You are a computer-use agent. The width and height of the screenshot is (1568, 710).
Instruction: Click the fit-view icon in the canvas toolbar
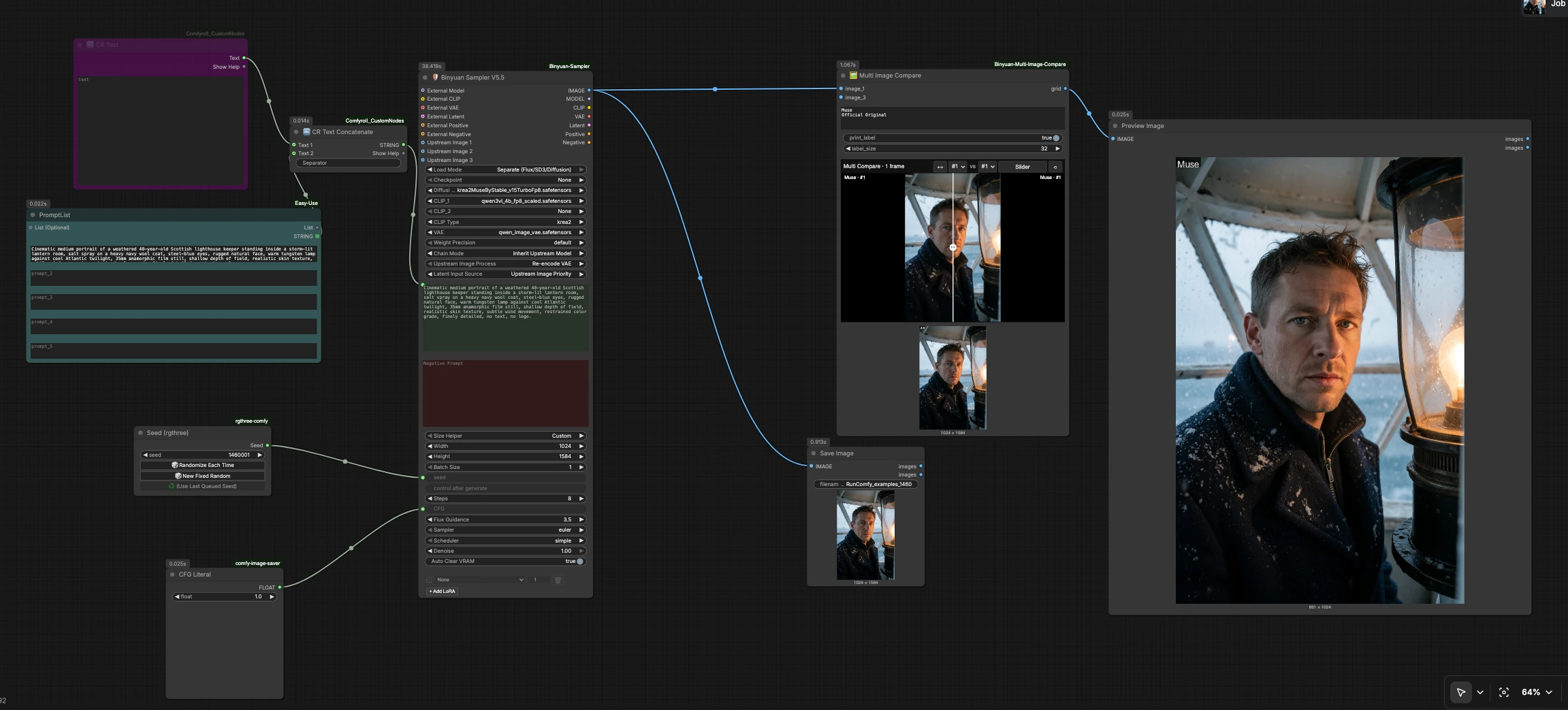click(1504, 692)
